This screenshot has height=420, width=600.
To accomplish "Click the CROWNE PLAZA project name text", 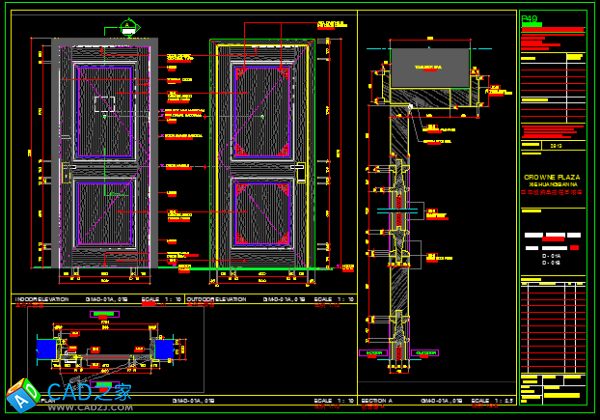I will point(550,177).
